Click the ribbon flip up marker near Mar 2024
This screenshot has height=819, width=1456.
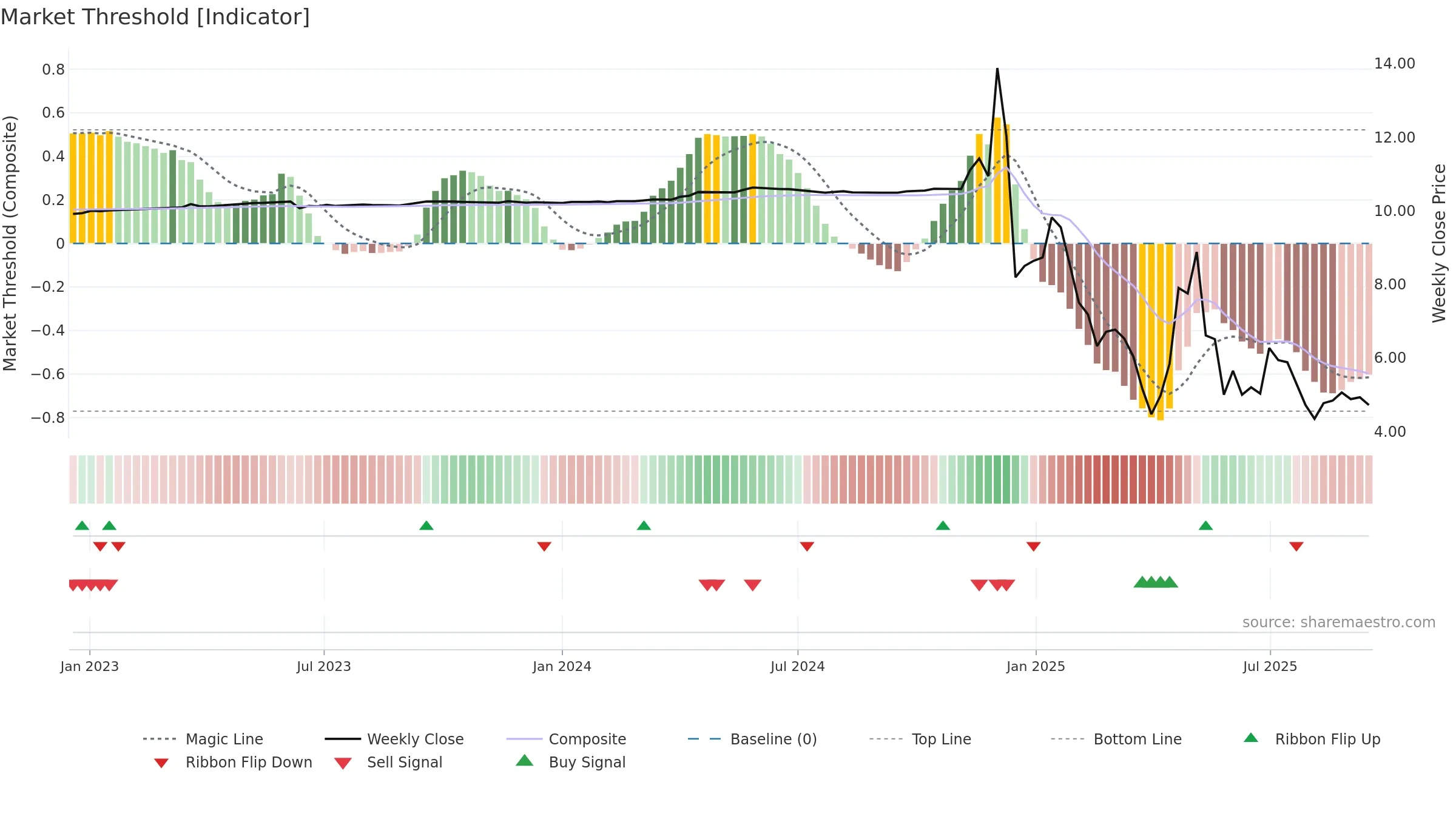tap(644, 525)
